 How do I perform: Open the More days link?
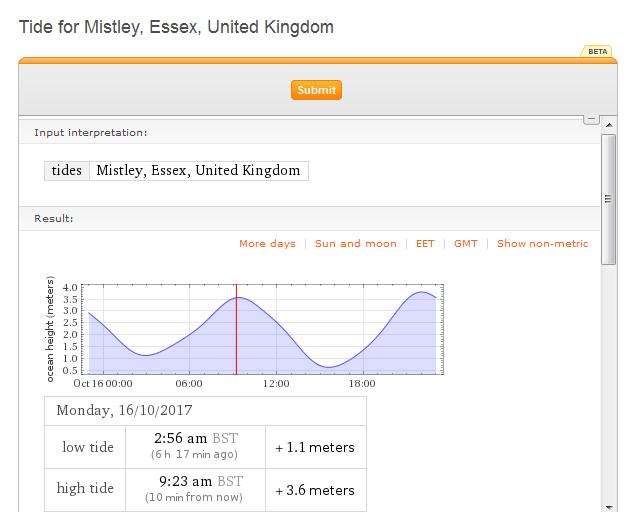click(267, 243)
